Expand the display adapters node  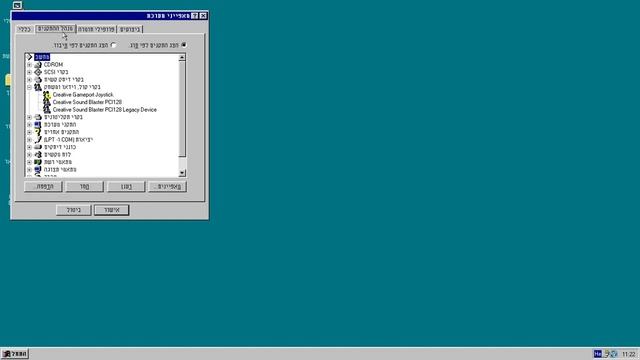[x=29, y=169]
